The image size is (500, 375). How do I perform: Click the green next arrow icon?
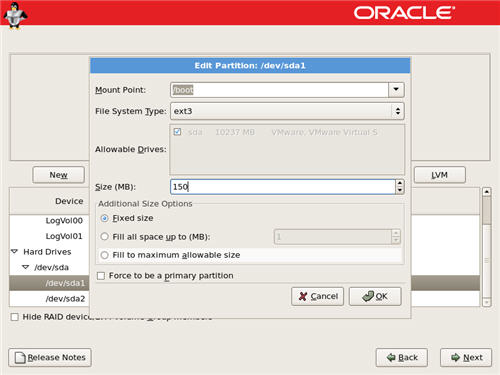[x=455, y=358]
